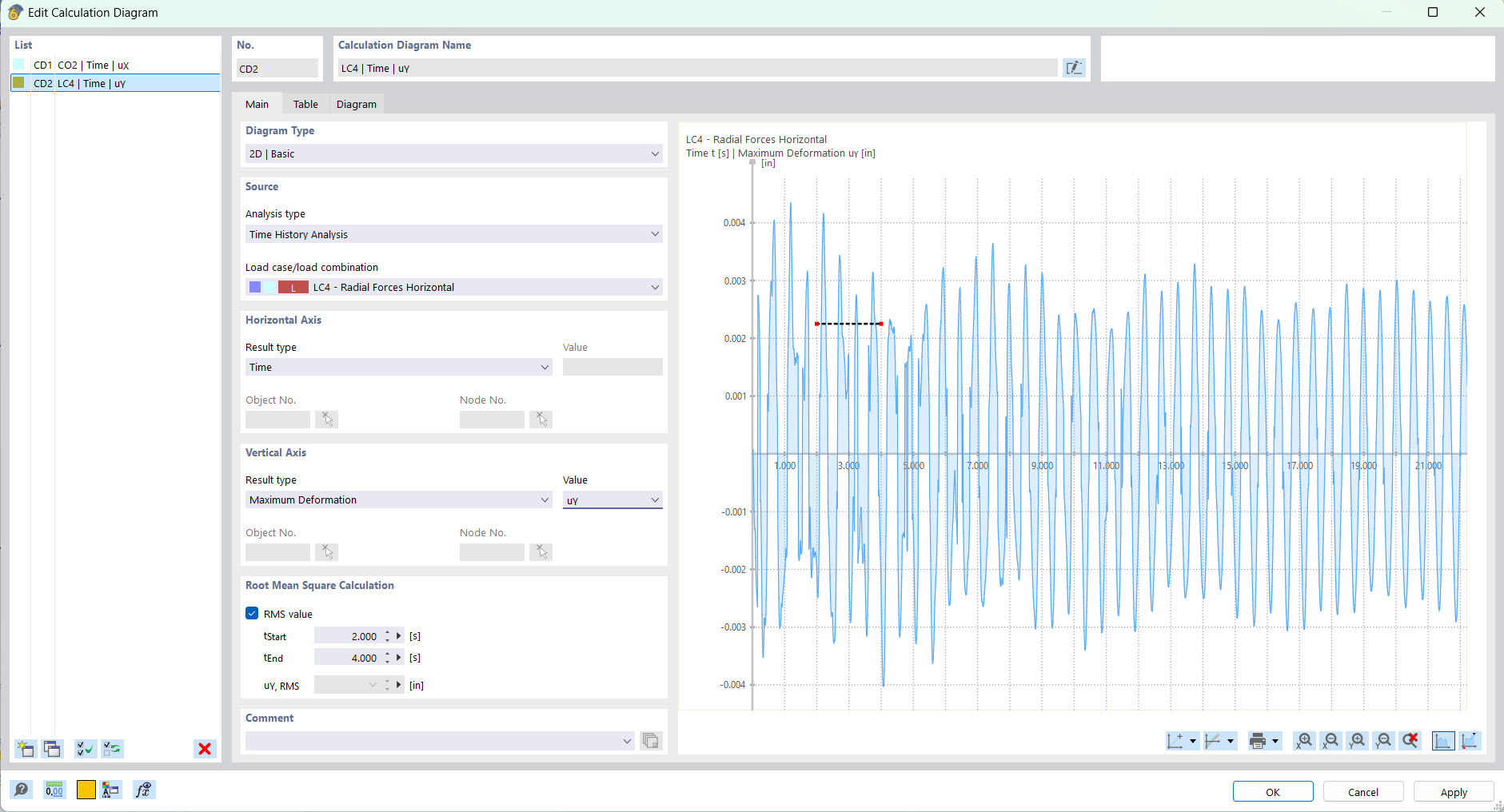This screenshot has height=812, width=1504.
Task: Invert the diagram selection checkmarks
Action: [x=112, y=749]
